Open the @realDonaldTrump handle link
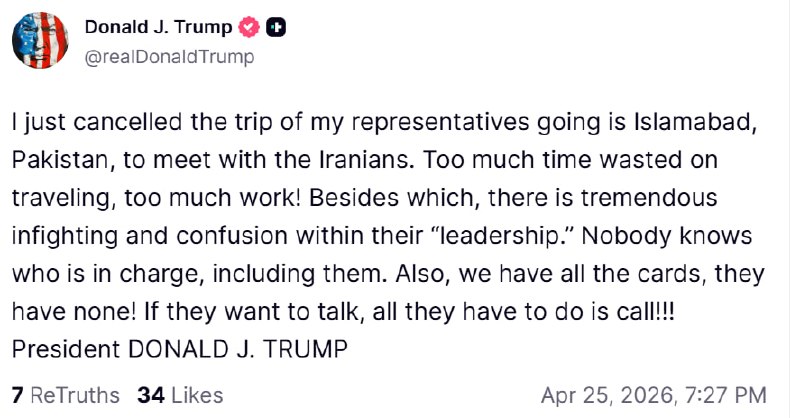The height and width of the screenshot is (418, 800). 169,57
